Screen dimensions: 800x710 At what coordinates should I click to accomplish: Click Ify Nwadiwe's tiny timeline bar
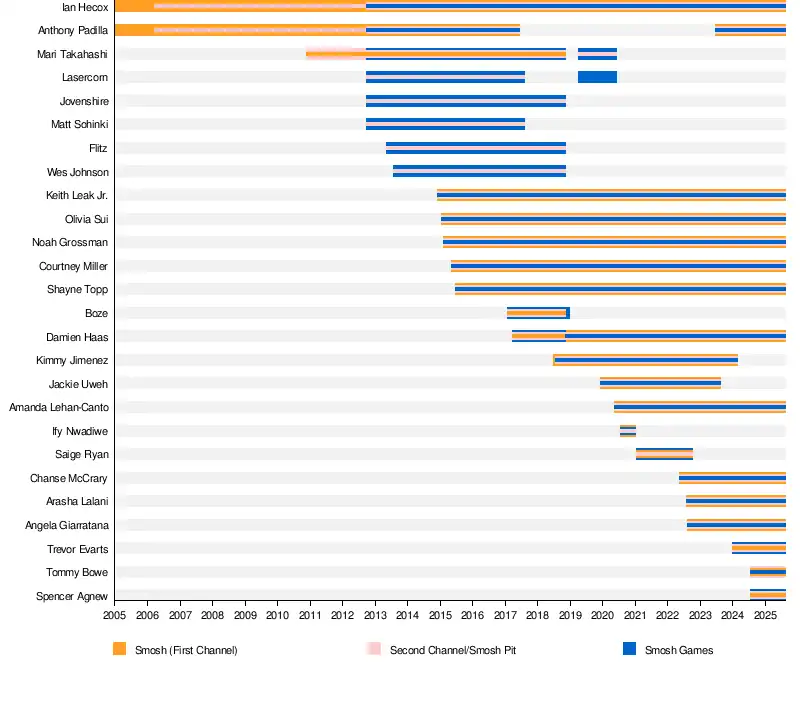tap(627, 431)
